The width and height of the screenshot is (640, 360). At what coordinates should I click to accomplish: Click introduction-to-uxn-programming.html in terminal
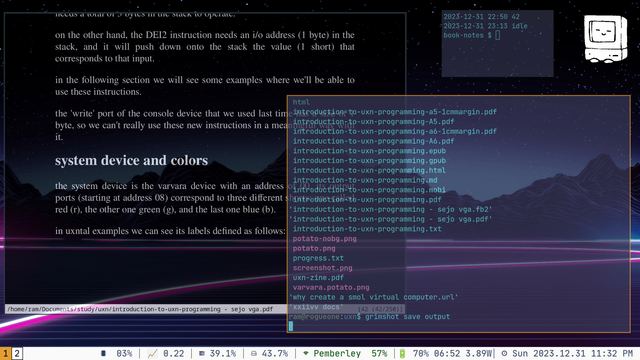[369, 171]
